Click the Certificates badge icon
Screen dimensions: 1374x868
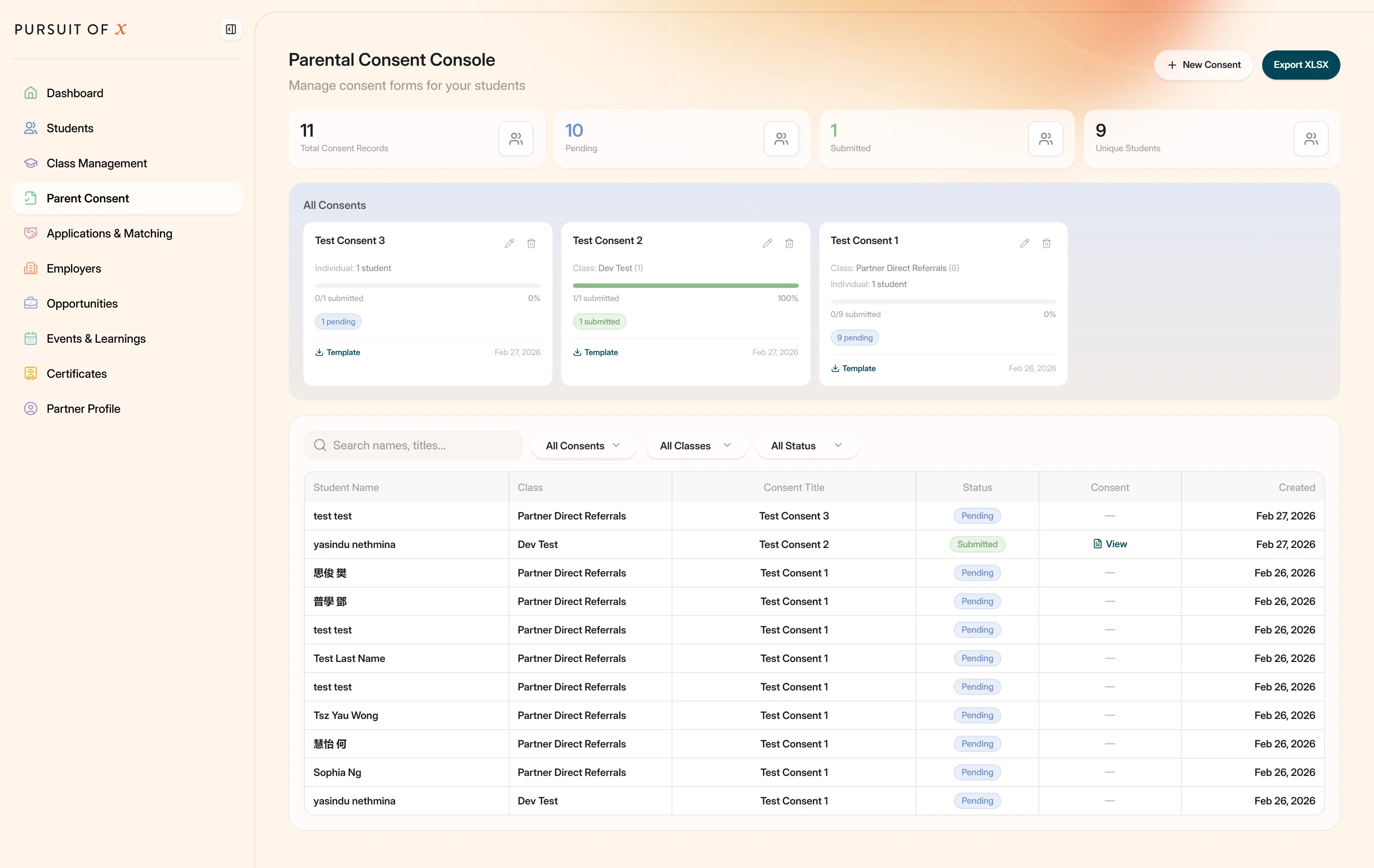point(31,374)
